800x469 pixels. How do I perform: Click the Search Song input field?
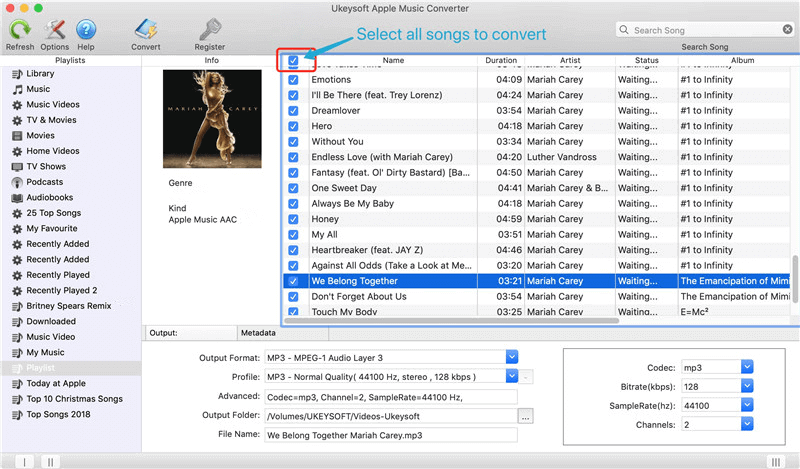point(704,30)
